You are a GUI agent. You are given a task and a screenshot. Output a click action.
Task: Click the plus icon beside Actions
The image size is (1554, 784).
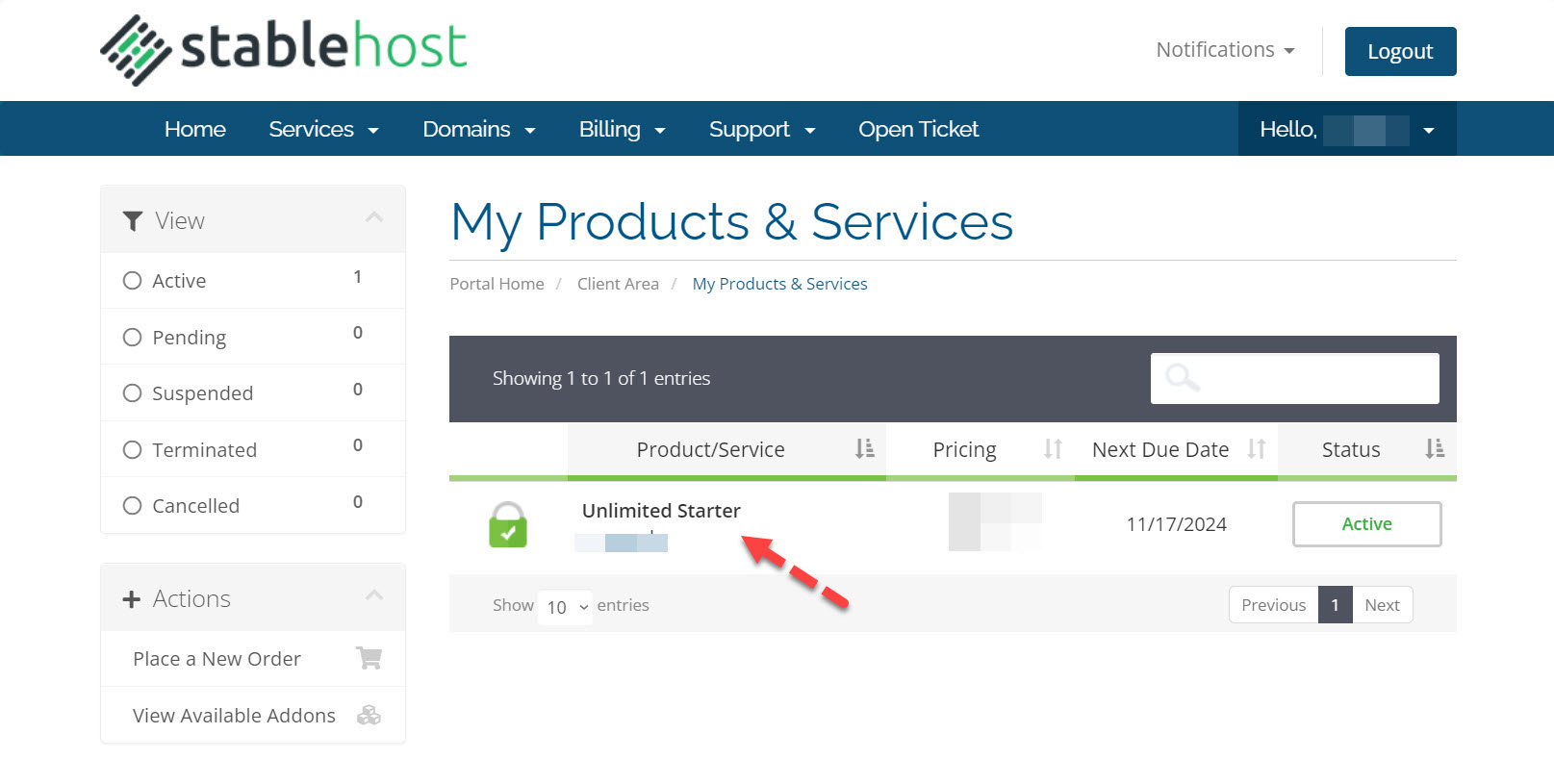tap(132, 599)
